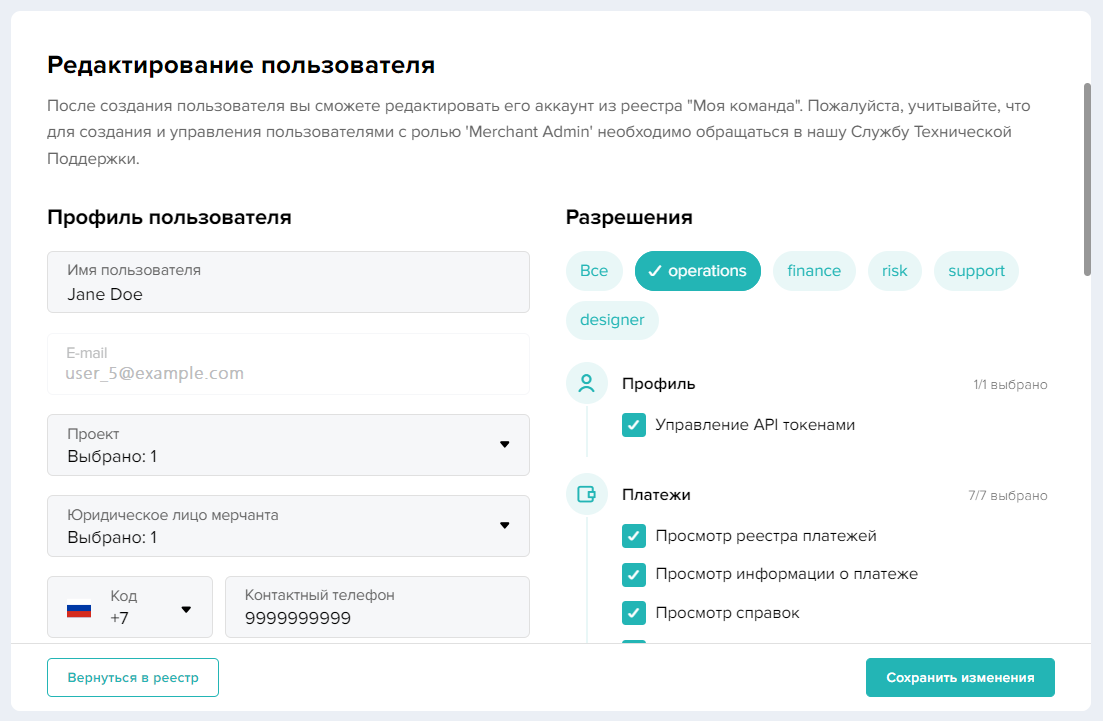Choose the 'risk' role chip
1103x721 pixels.
pyautogui.click(x=894, y=271)
